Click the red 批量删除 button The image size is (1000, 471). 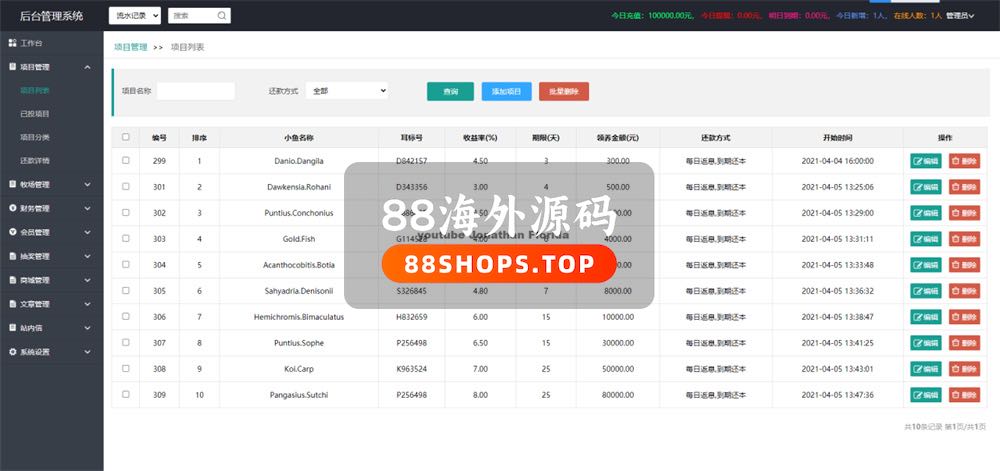coord(564,91)
